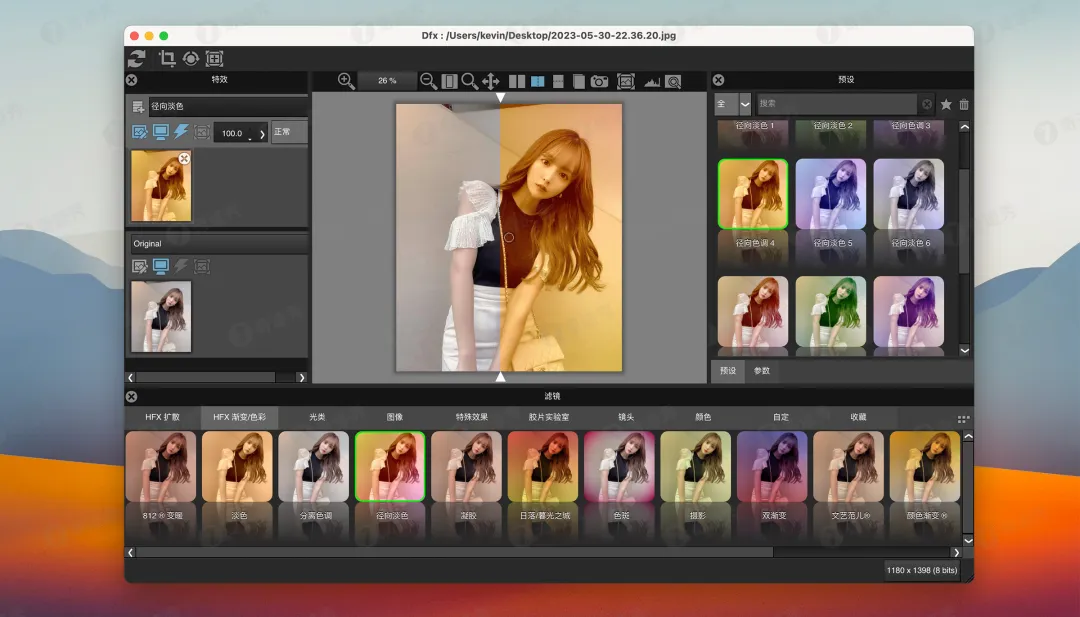This screenshot has width=1080, height=617.
Task: Click the 26 % zoom level field
Action: pos(387,81)
